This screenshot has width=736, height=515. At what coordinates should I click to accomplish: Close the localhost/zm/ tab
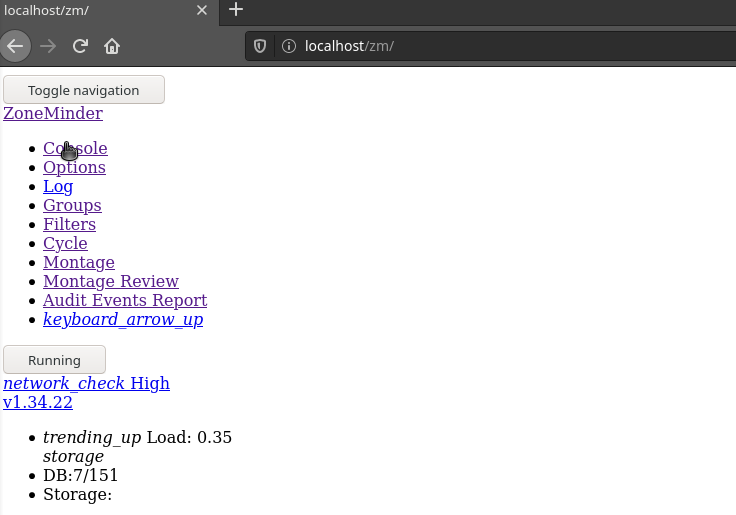click(x=202, y=10)
